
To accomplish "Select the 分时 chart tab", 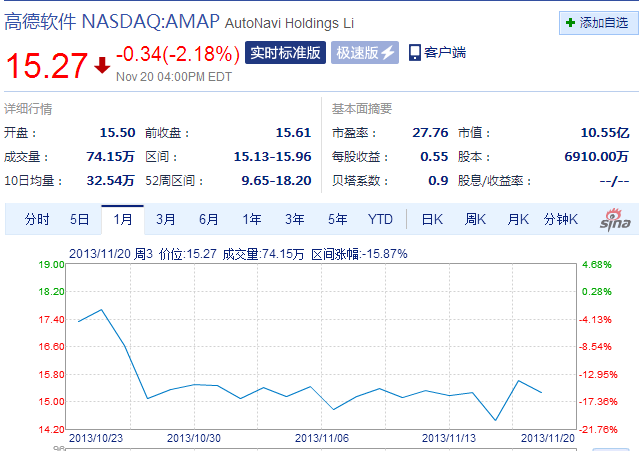I will pos(37,219).
